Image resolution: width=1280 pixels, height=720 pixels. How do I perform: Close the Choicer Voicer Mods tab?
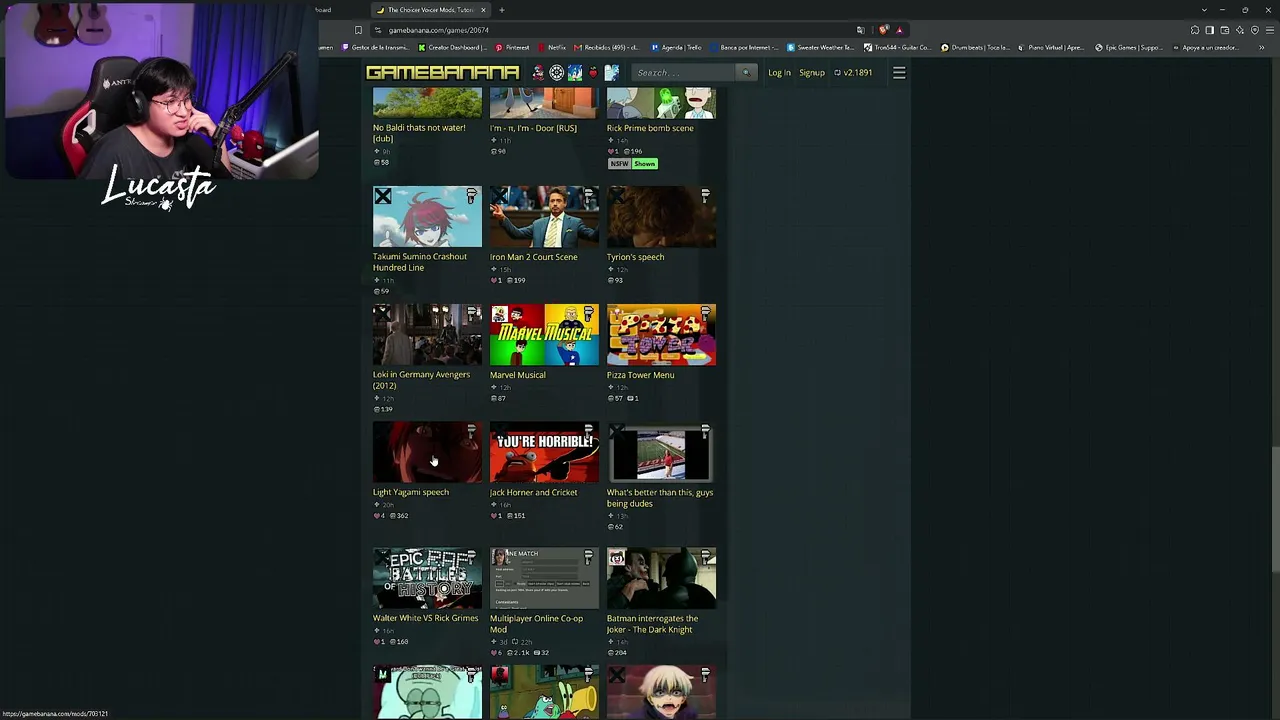(x=483, y=10)
